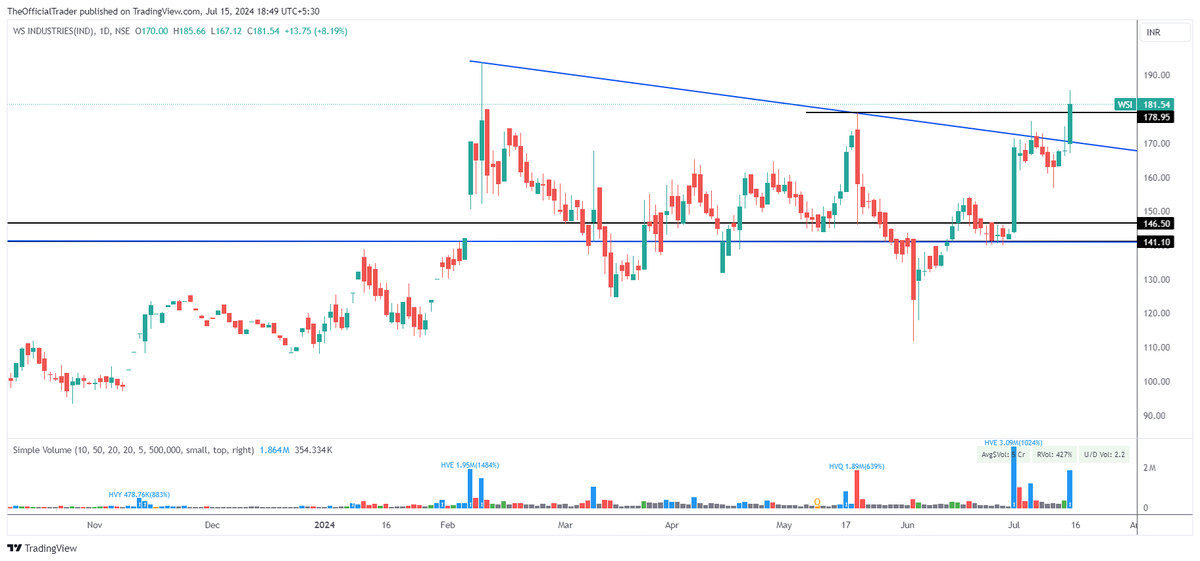This screenshot has height=561, width=1200.
Task: Click the 'RVol: 427%' stat box
Action: [x=1055, y=454]
